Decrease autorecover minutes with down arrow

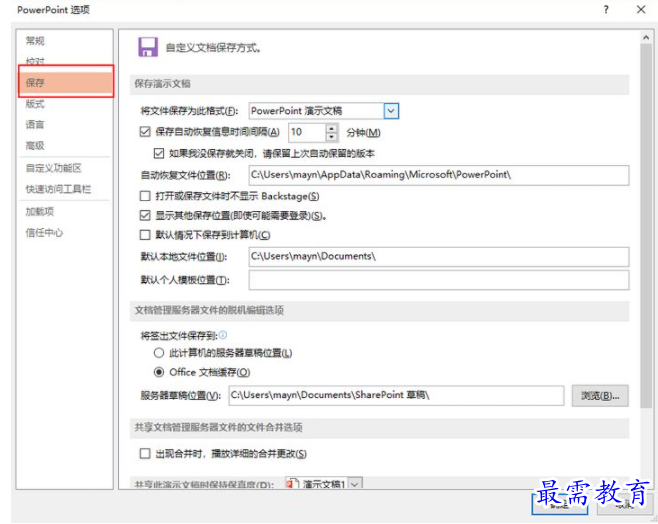[332, 136]
